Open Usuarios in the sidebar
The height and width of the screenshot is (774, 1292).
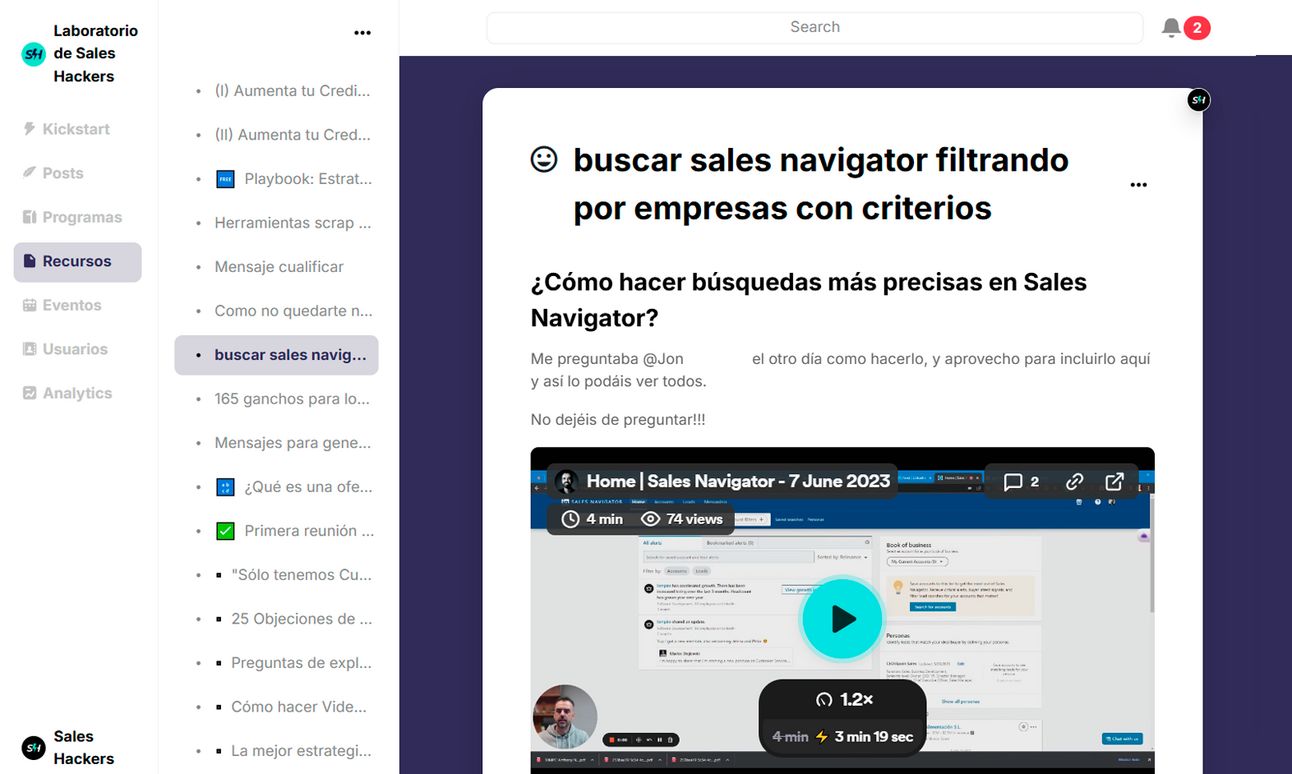click(77, 349)
